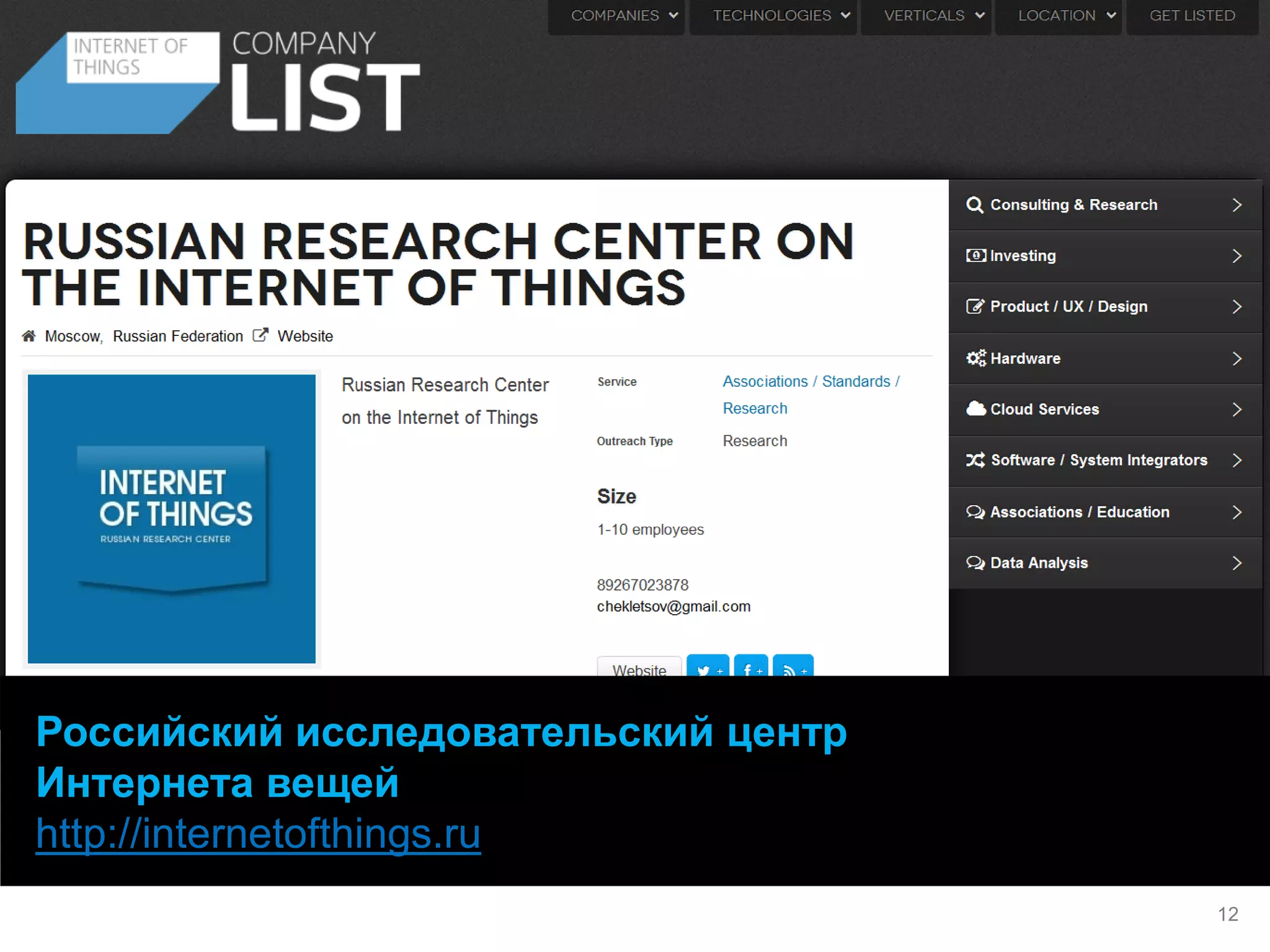This screenshot has height=952, width=1270.
Task: Click the RSS feed button
Action: pyautogui.click(x=793, y=666)
